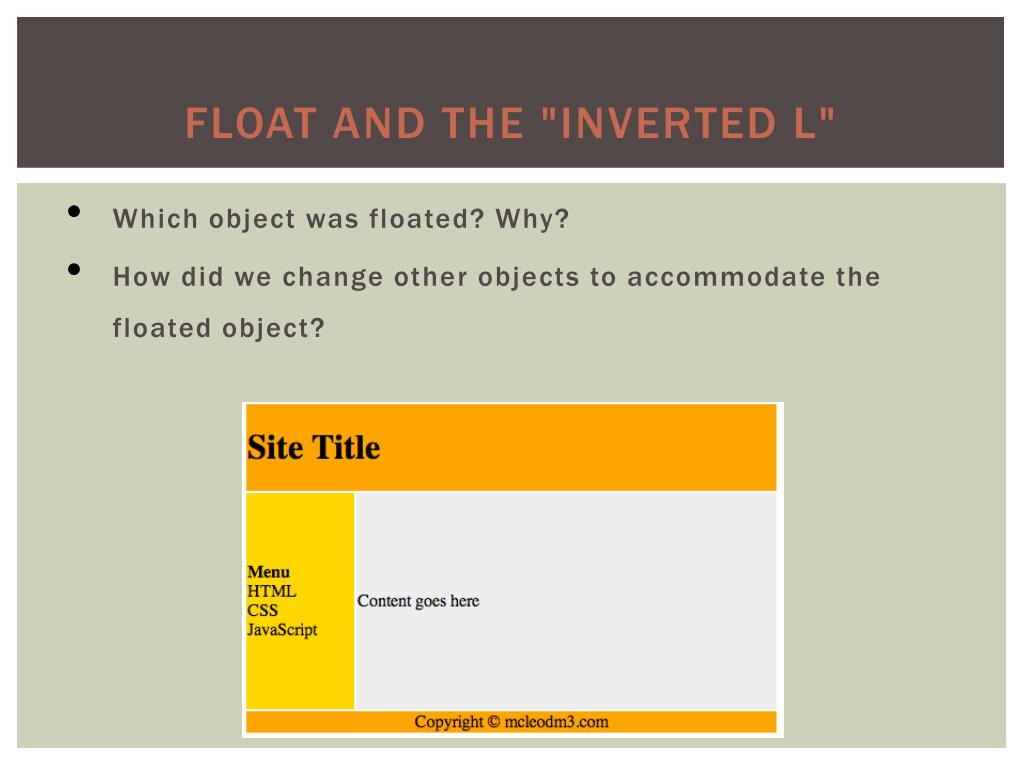This screenshot has width=1024, height=768.
Task: Click the copyright symbol in the footer
Action: (494, 722)
